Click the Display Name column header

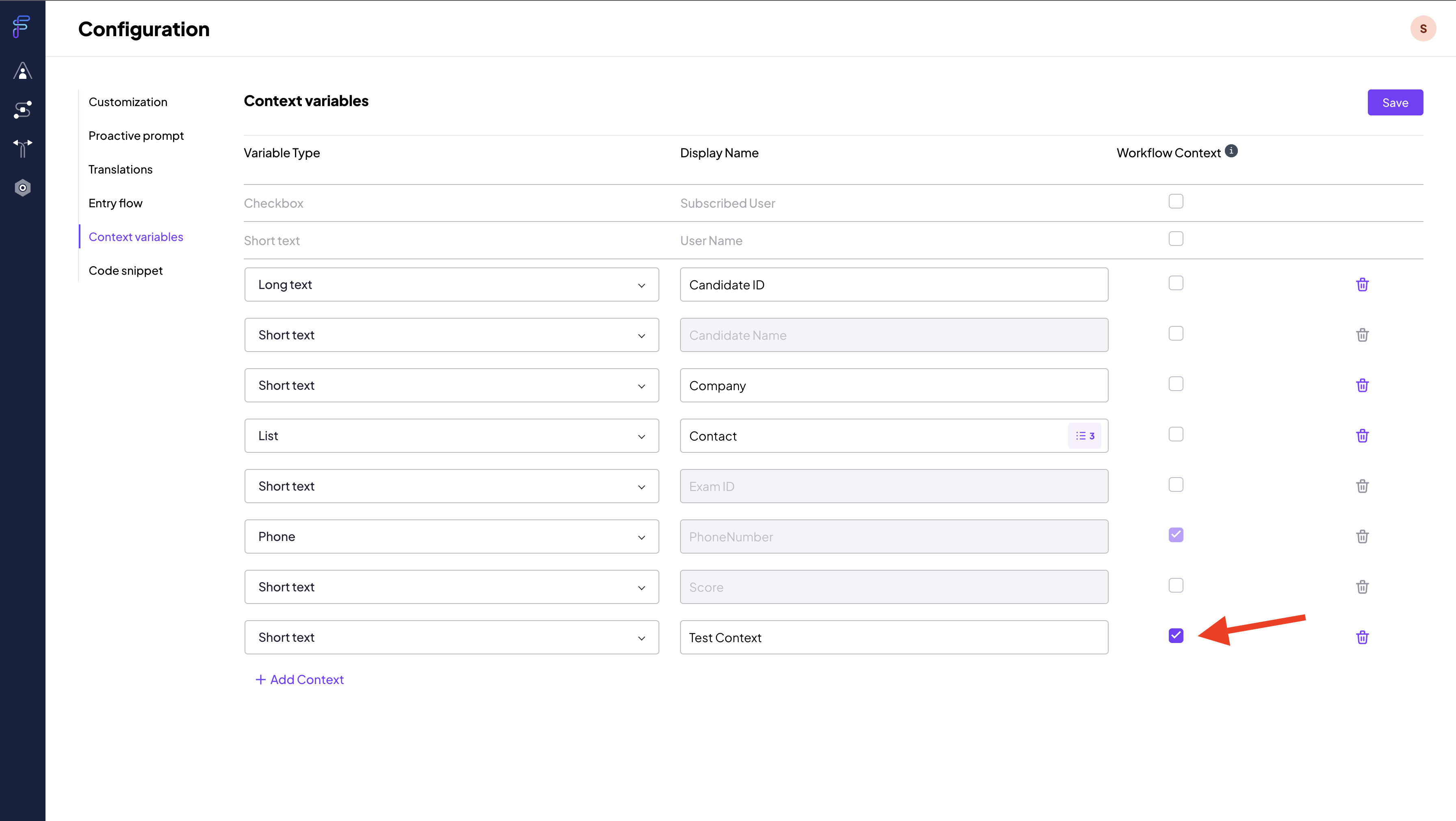[719, 153]
